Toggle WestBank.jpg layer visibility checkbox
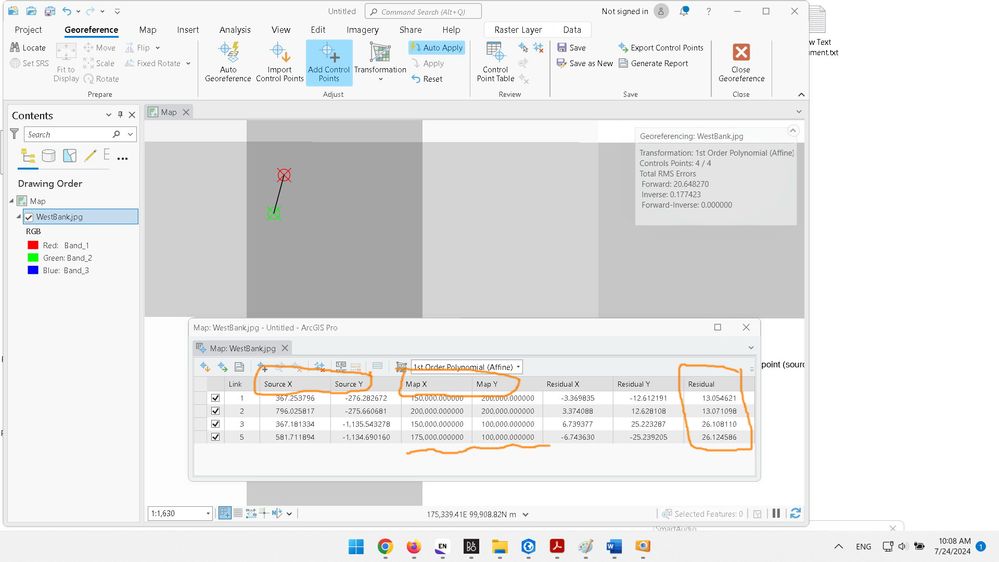 [x=29, y=217]
